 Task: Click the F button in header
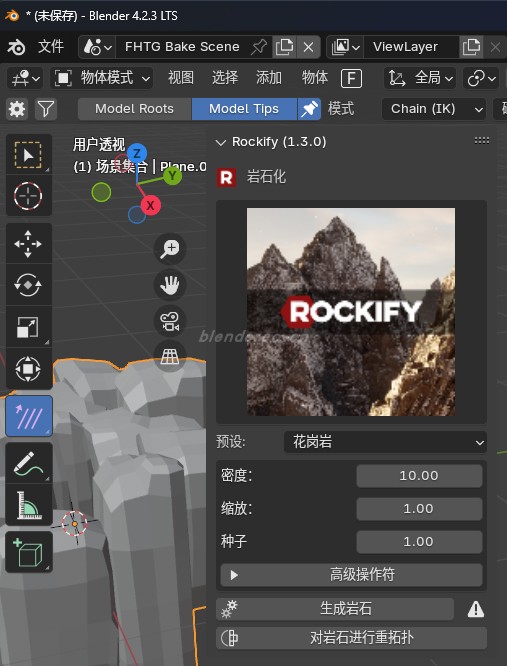352,78
